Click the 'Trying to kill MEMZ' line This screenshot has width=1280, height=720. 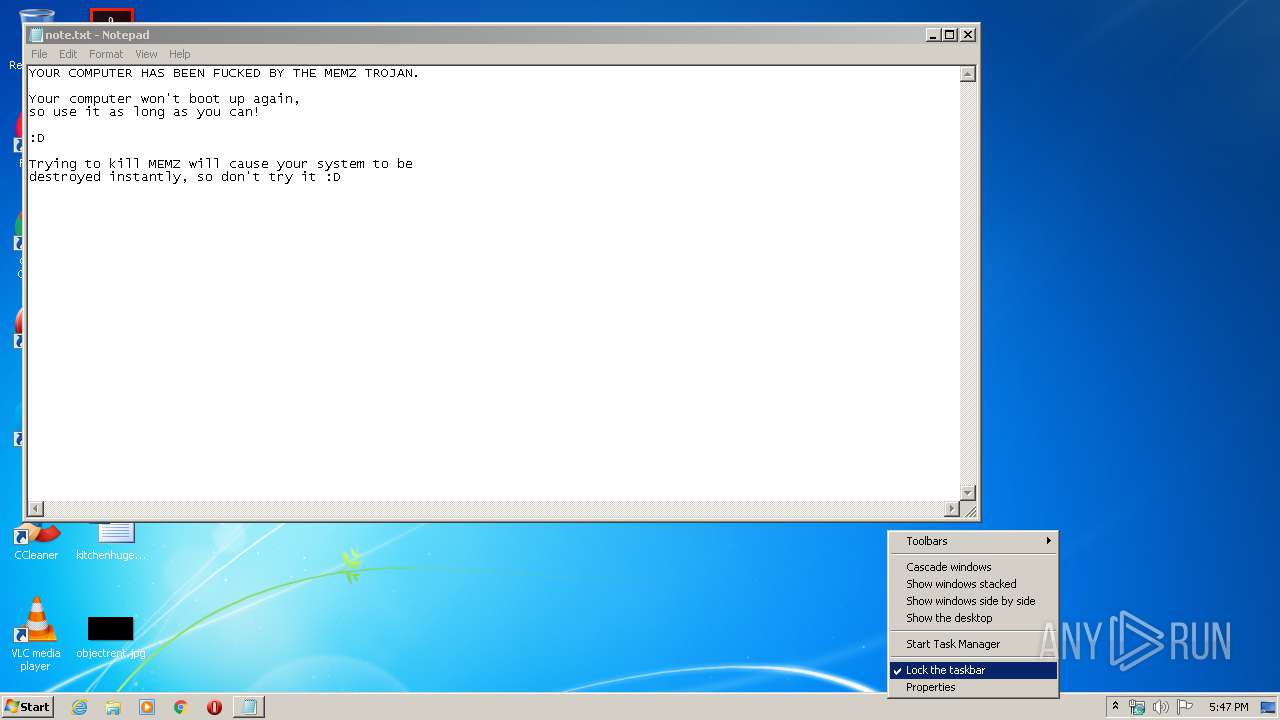221,164
